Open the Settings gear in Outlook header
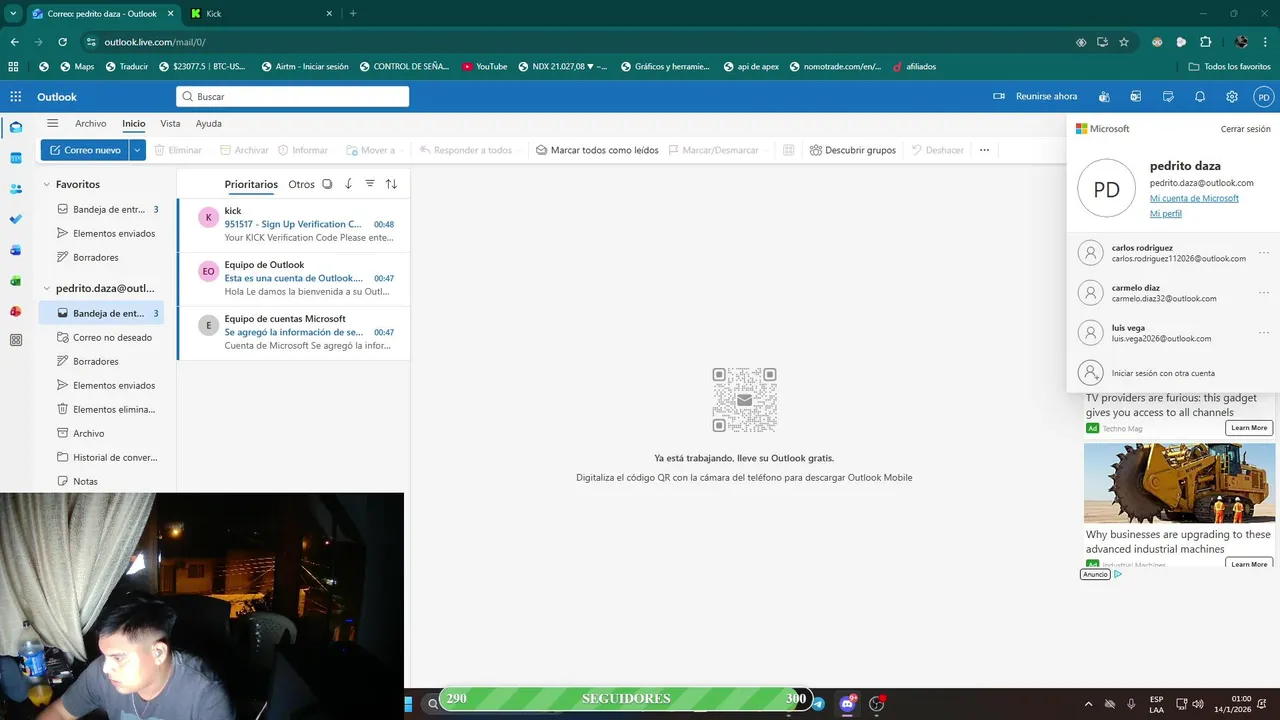The height and width of the screenshot is (720, 1280). click(1232, 97)
